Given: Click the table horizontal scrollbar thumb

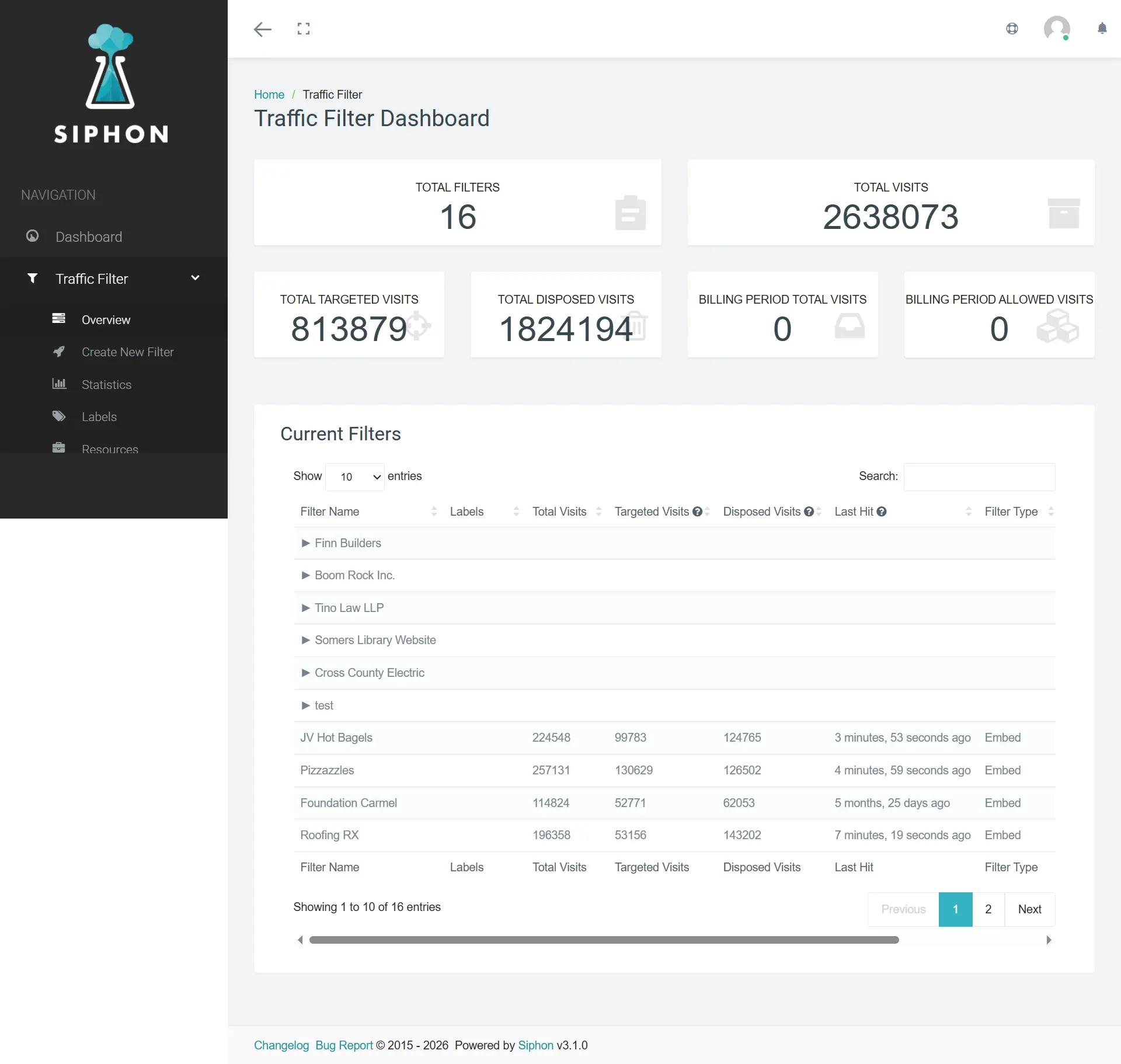Looking at the screenshot, I should point(604,940).
